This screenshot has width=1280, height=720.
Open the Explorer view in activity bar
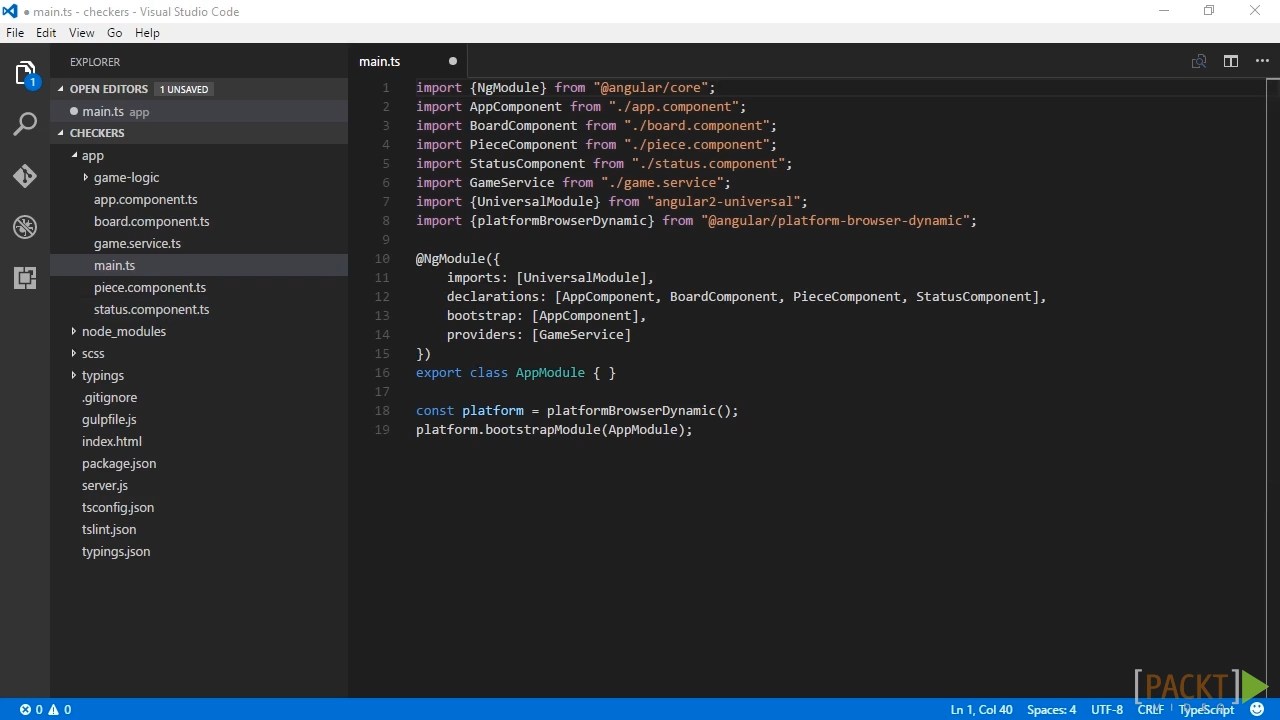(x=25, y=74)
